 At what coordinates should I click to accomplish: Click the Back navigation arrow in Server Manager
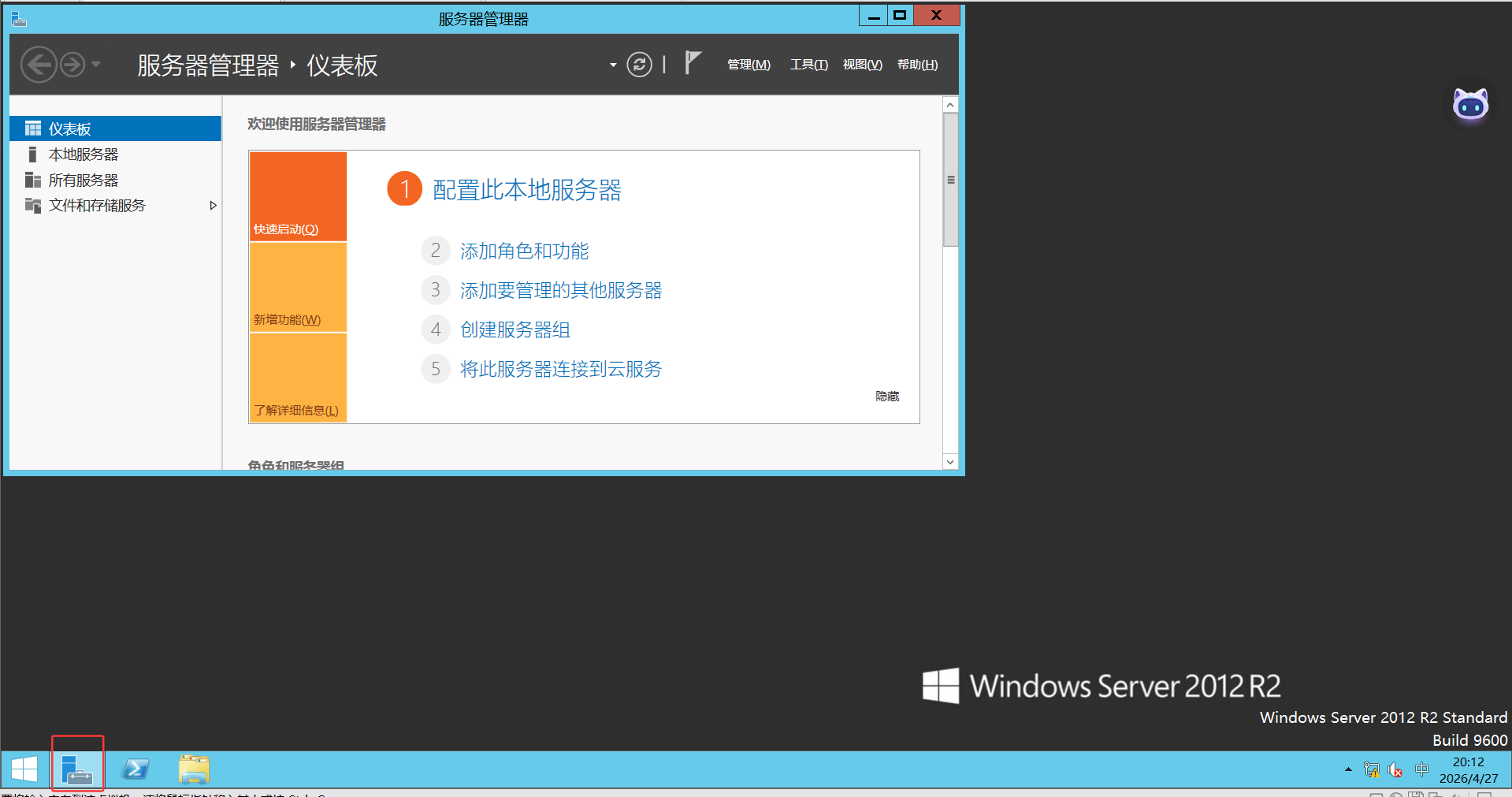click(x=39, y=65)
